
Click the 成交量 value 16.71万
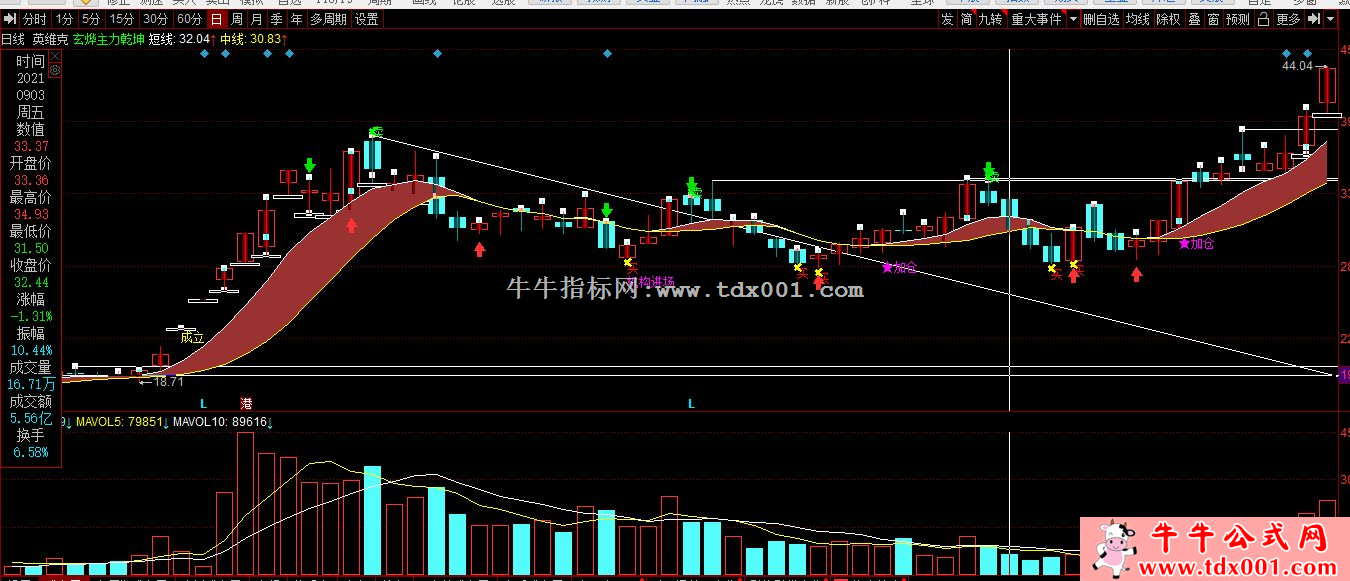[x=31, y=384]
